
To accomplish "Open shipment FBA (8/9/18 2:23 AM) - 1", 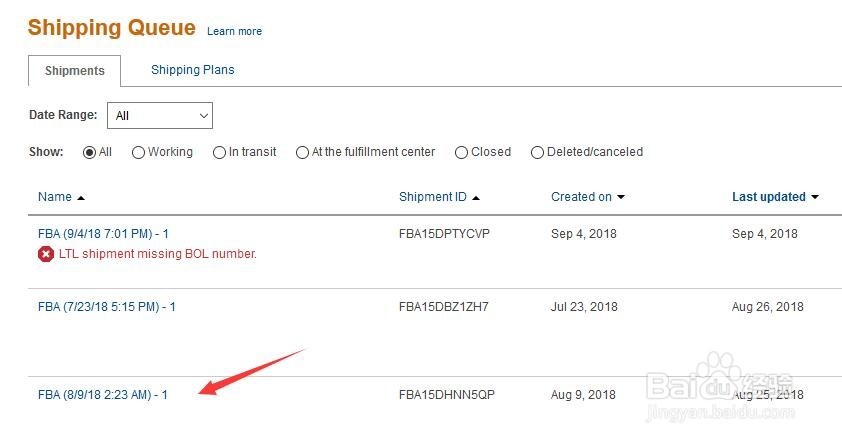I will pyautogui.click(x=103, y=395).
